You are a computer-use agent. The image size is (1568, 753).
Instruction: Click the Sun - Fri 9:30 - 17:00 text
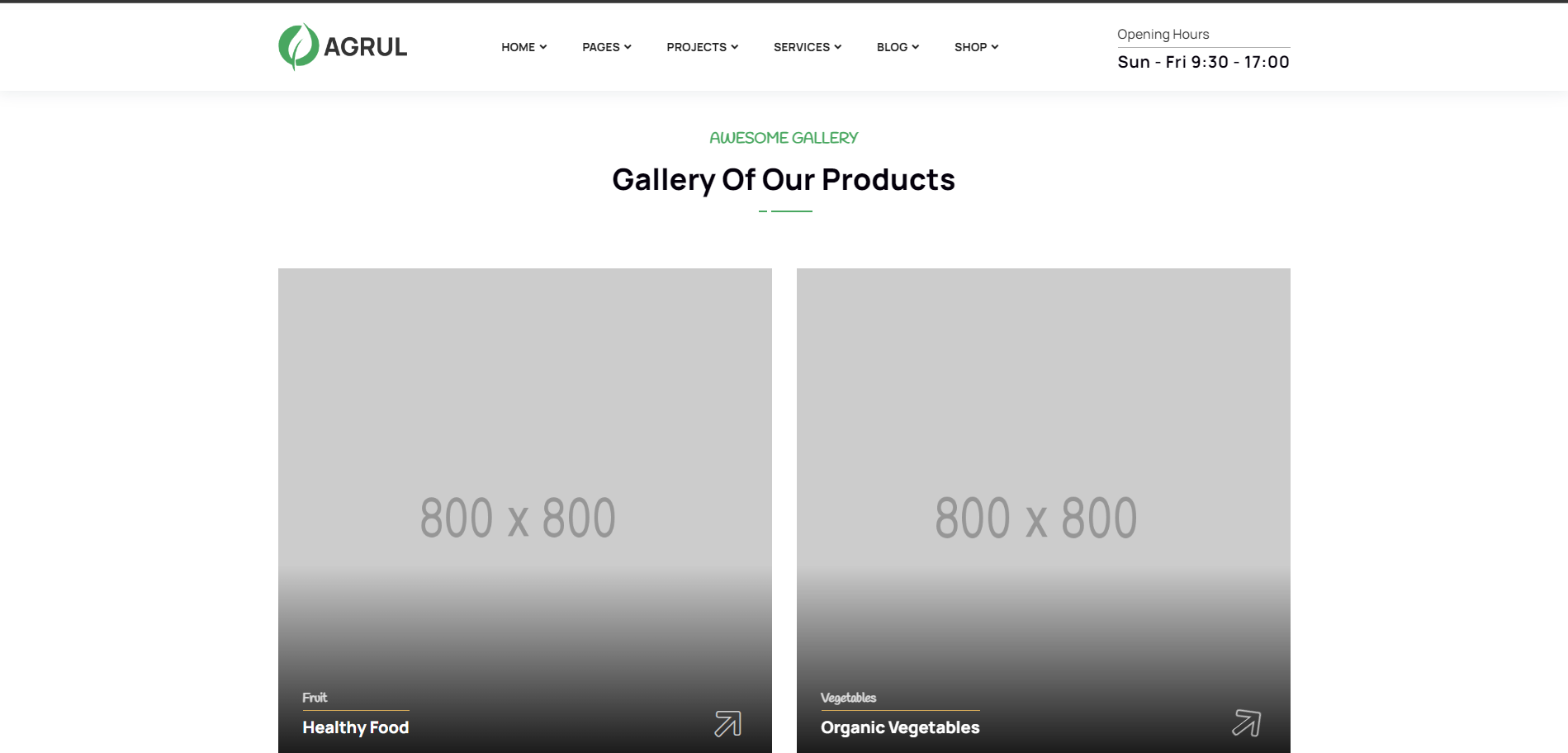(x=1203, y=62)
